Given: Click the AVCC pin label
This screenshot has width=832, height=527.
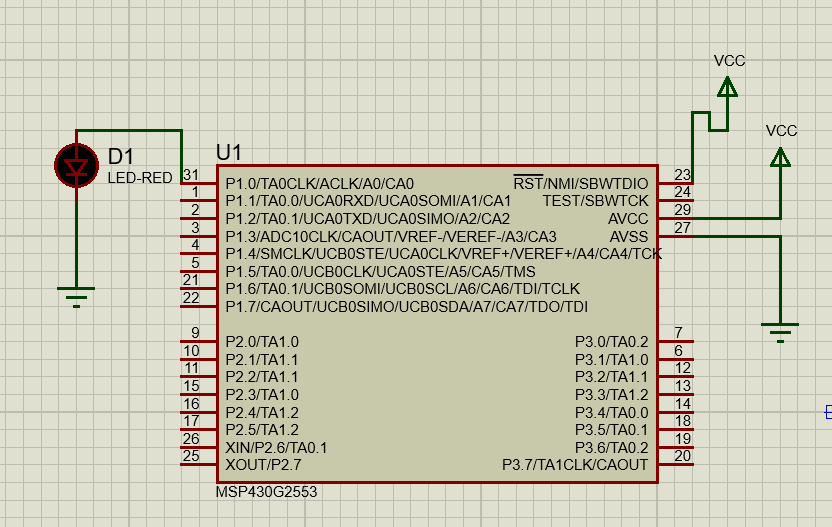Looking at the screenshot, I should click(x=628, y=219).
